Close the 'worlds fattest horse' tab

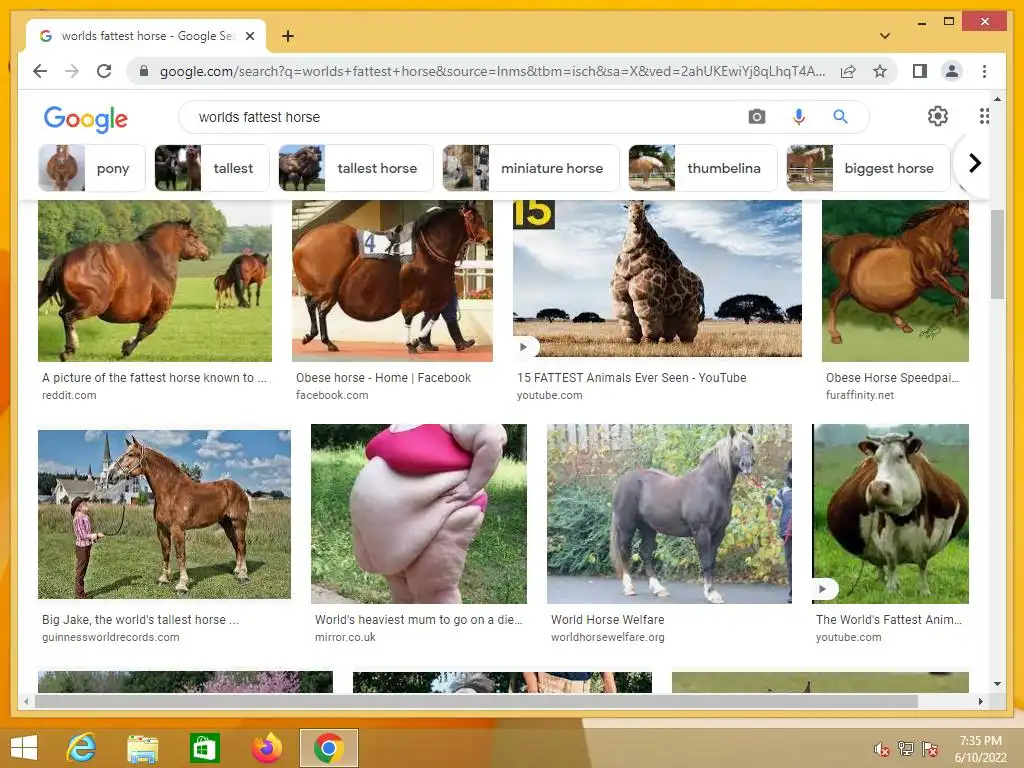249,36
